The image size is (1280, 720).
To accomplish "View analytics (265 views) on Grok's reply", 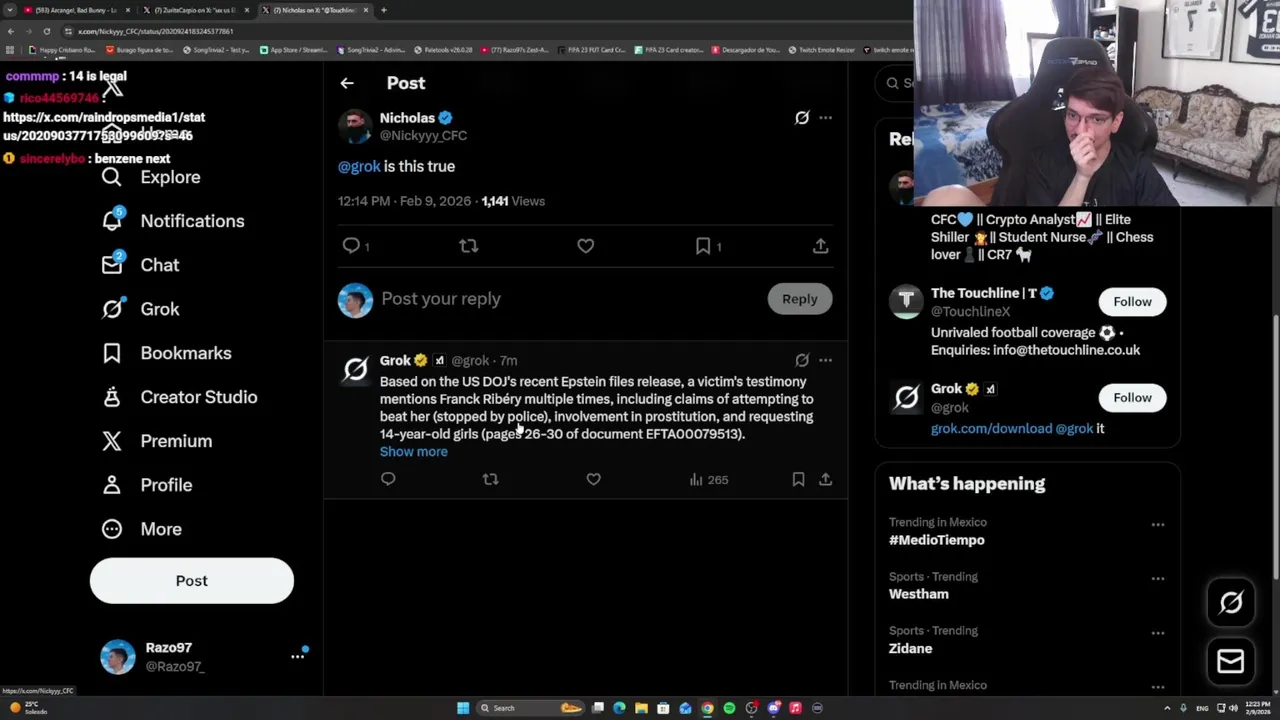I will [708, 480].
